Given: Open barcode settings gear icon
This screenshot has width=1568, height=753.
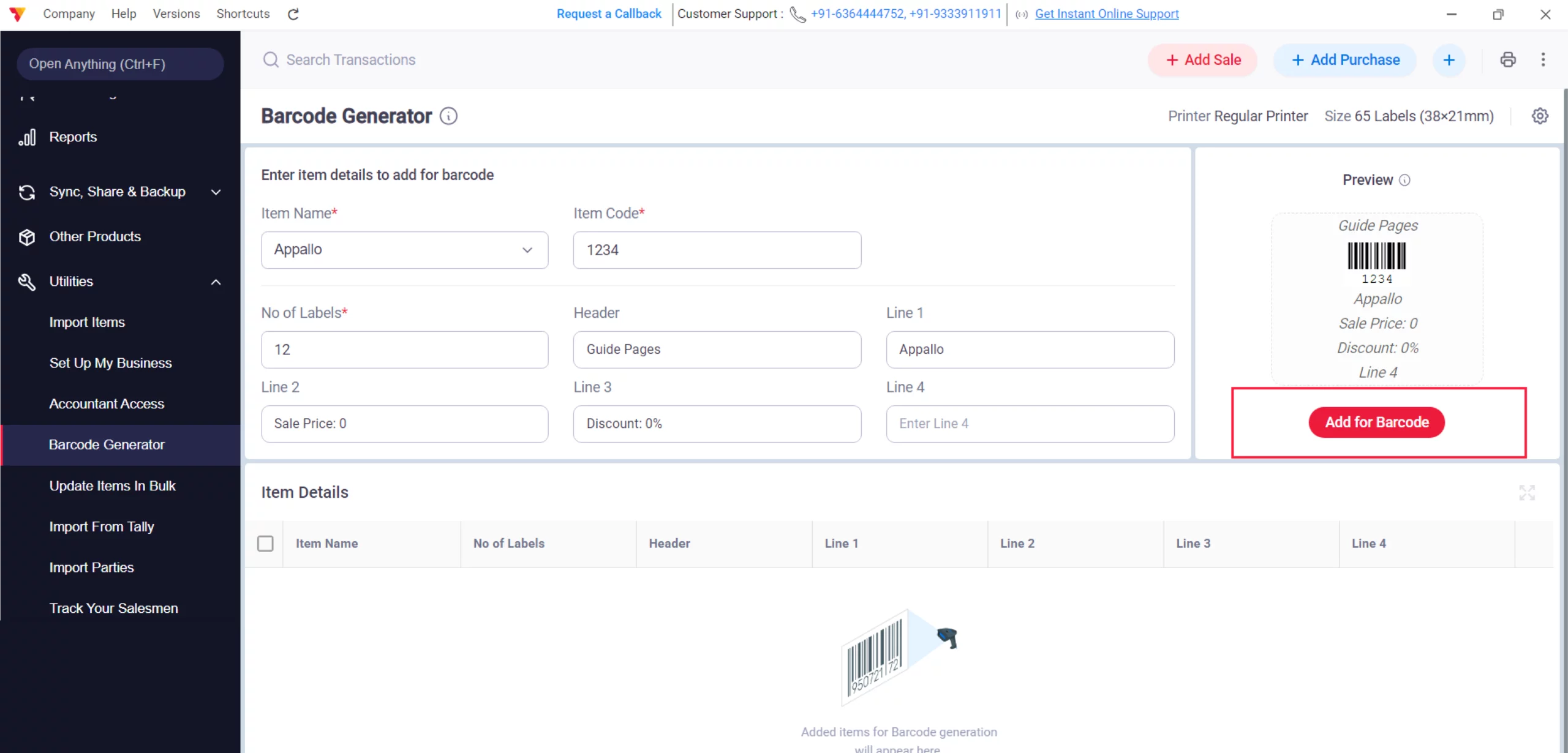Looking at the screenshot, I should pyautogui.click(x=1540, y=116).
